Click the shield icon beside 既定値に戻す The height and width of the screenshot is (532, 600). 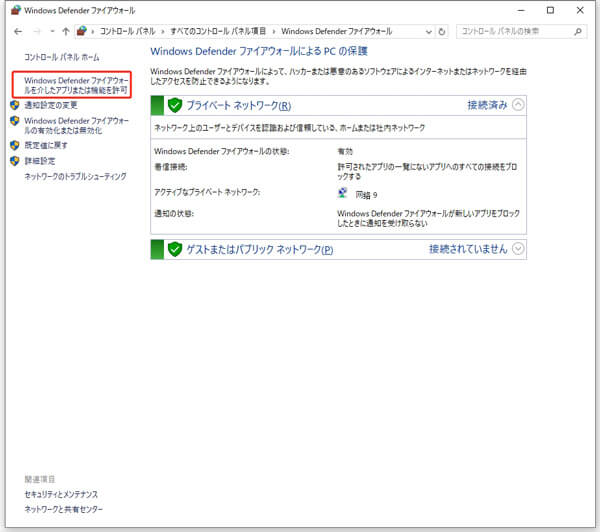tap(15, 145)
